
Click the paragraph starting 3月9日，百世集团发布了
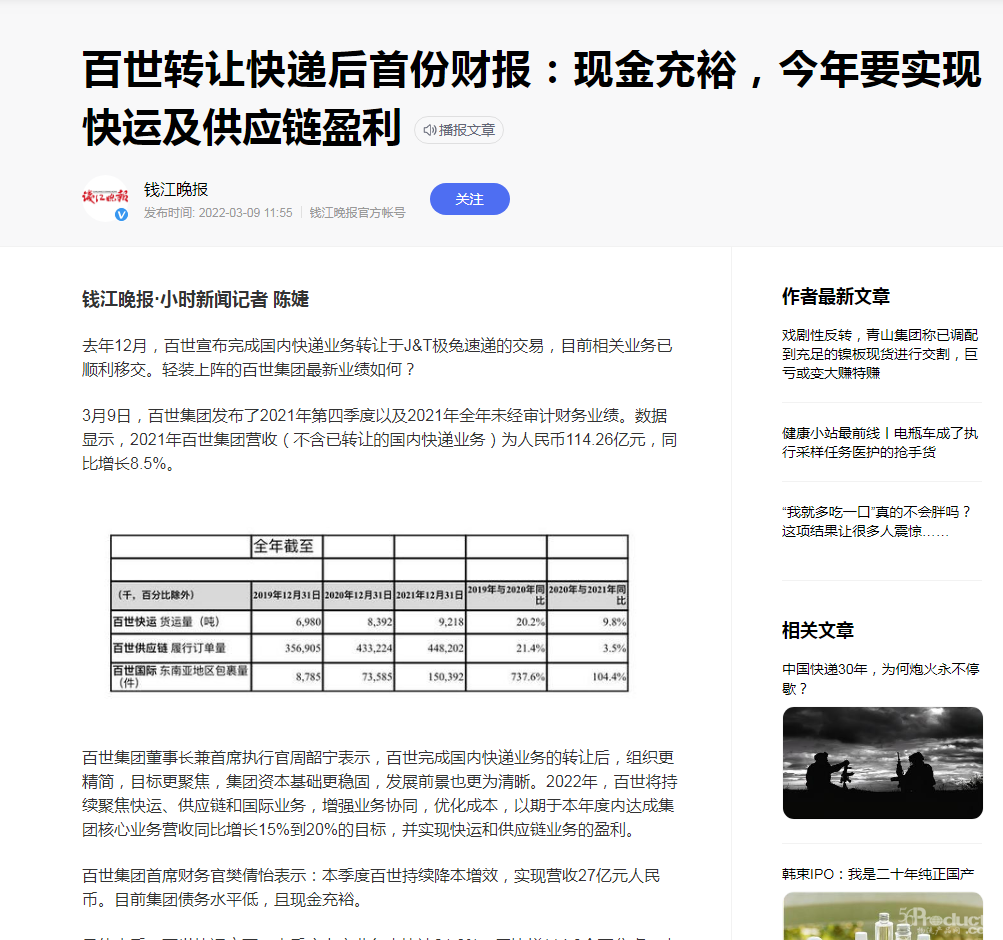[x=379, y=440]
